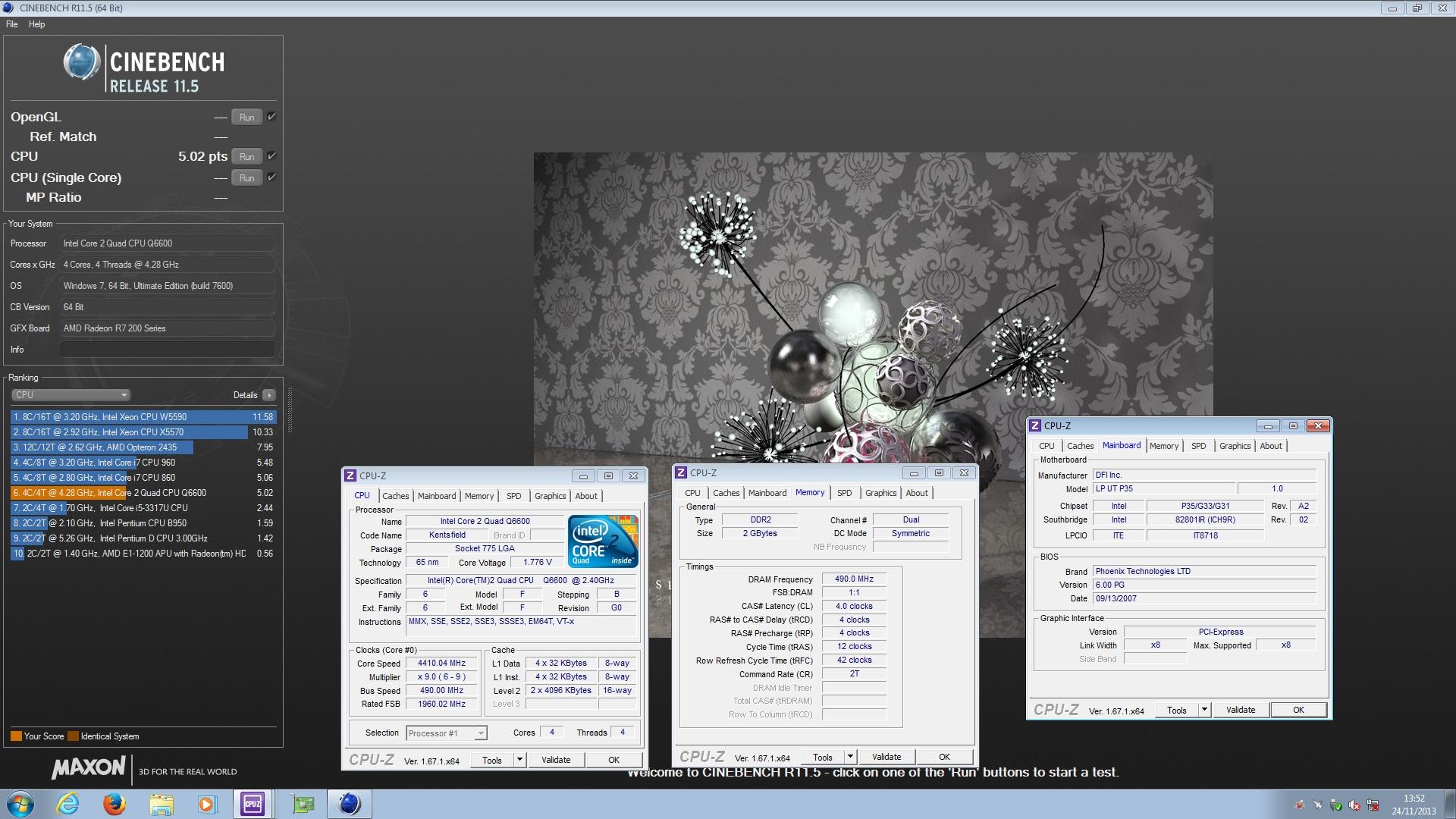Click Tools button in Mainboard CPU-Z window
The width and height of the screenshot is (1456, 819).
(x=1177, y=710)
